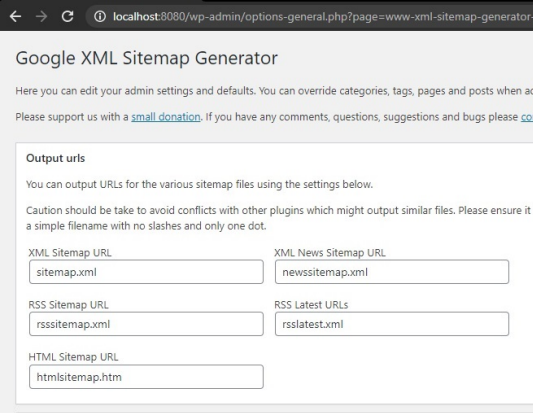Select text 'You can output URLs for the various sitemap files'
This screenshot has width=533, height=413.
(140, 184)
